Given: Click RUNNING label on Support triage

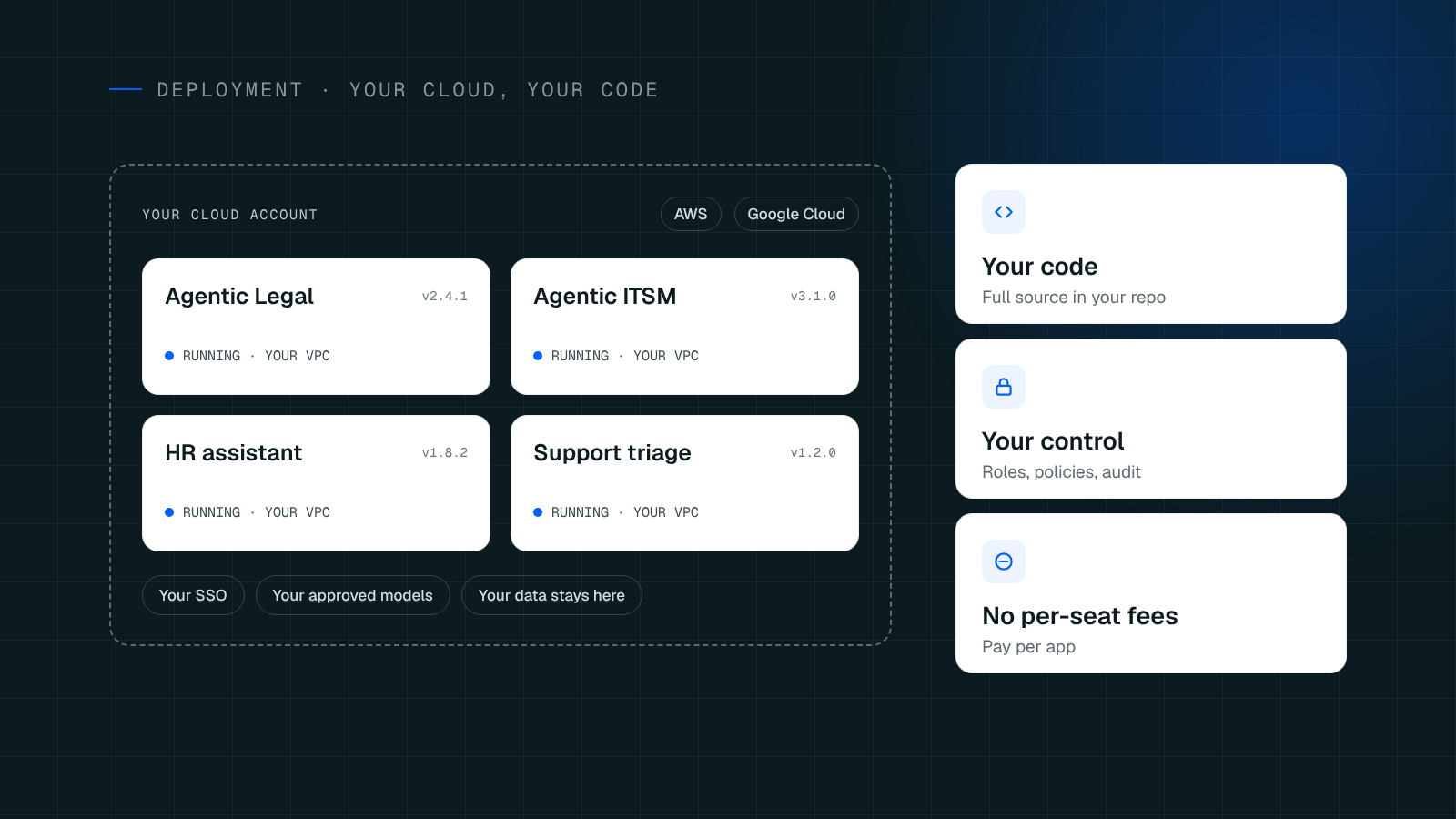Looking at the screenshot, I should tap(581, 512).
